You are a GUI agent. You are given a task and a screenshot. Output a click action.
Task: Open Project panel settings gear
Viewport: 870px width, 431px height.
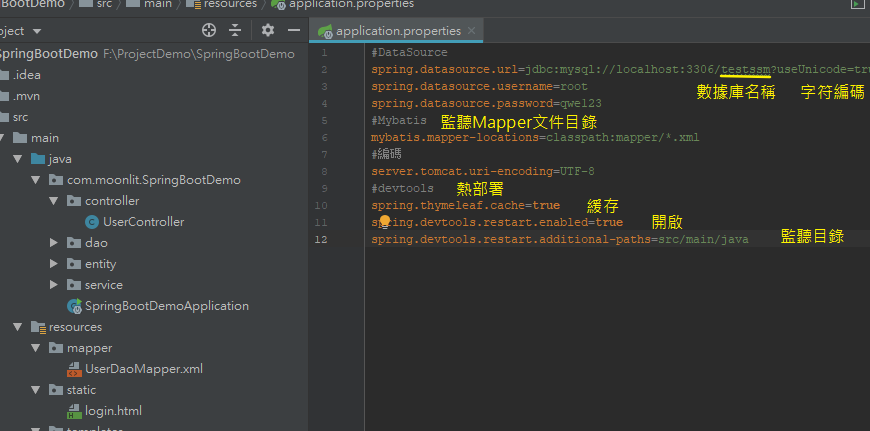[x=268, y=30]
